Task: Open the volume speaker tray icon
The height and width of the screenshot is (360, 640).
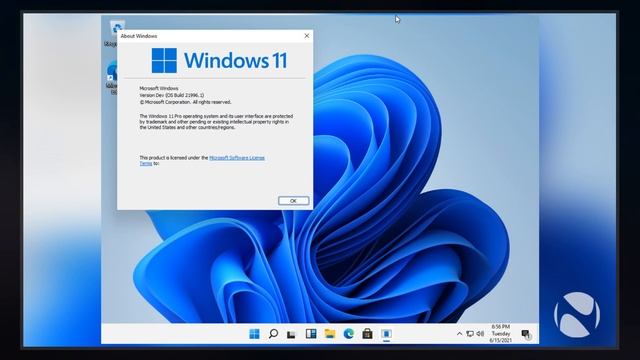Action: pyautogui.click(x=480, y=334)
